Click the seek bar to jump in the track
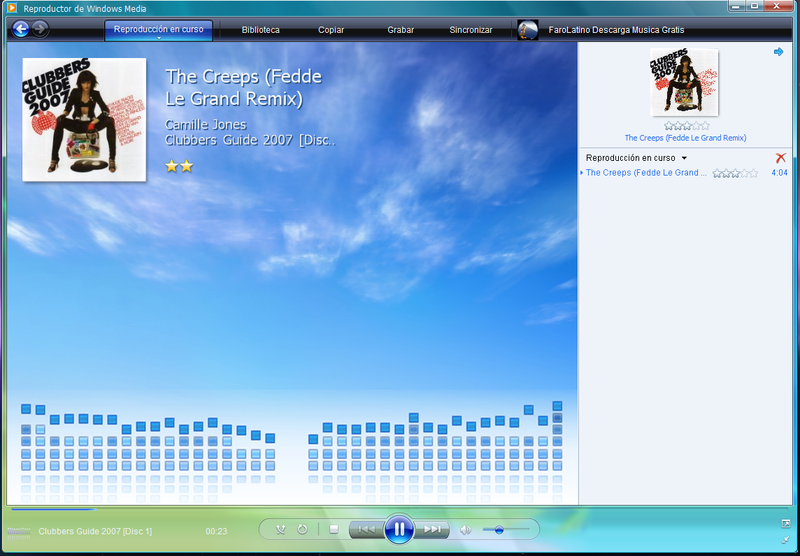 [398, 509]
